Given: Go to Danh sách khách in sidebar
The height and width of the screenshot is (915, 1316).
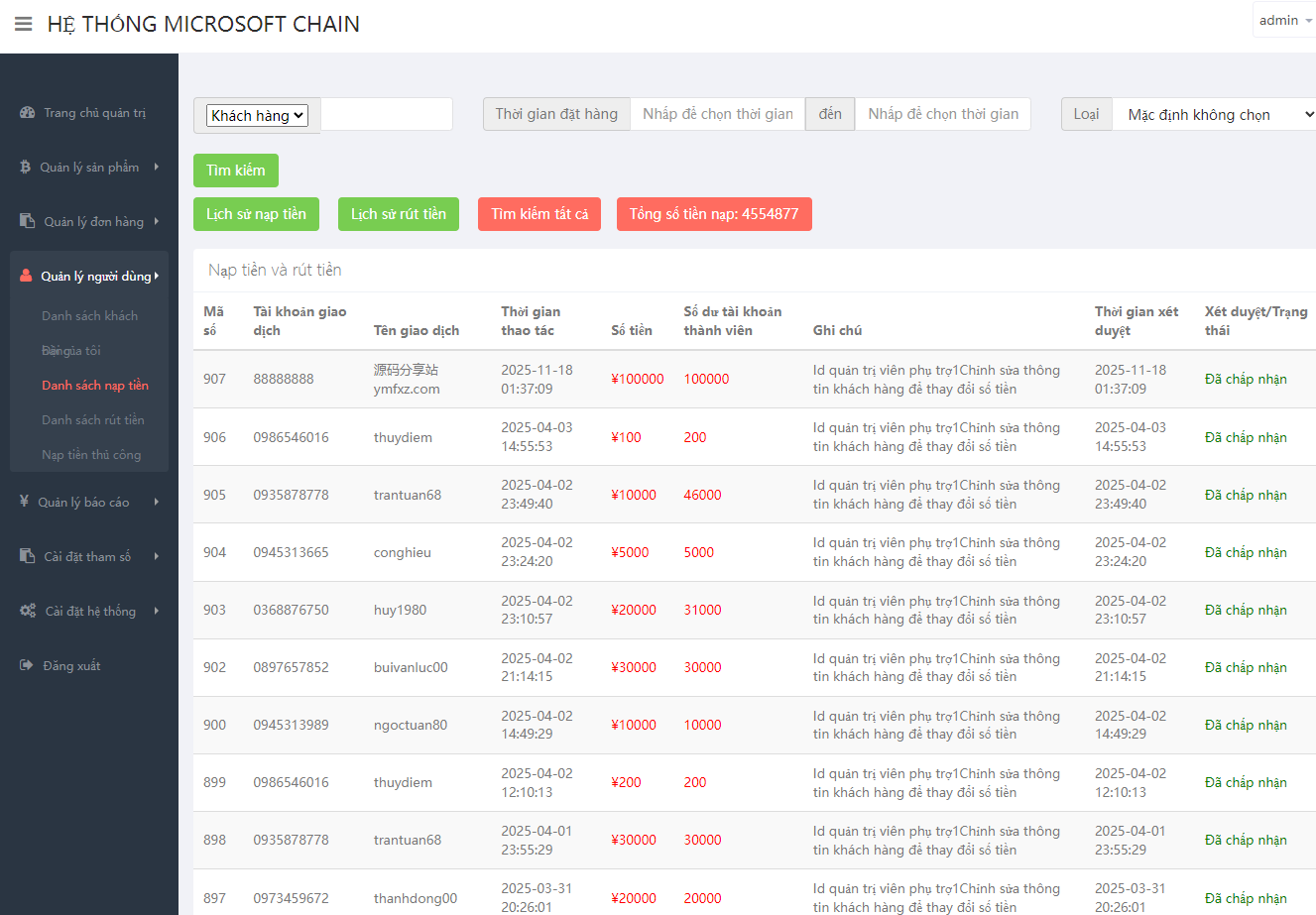Looking at the screenshot, I should pyautogui.click(x=89, y=316).
